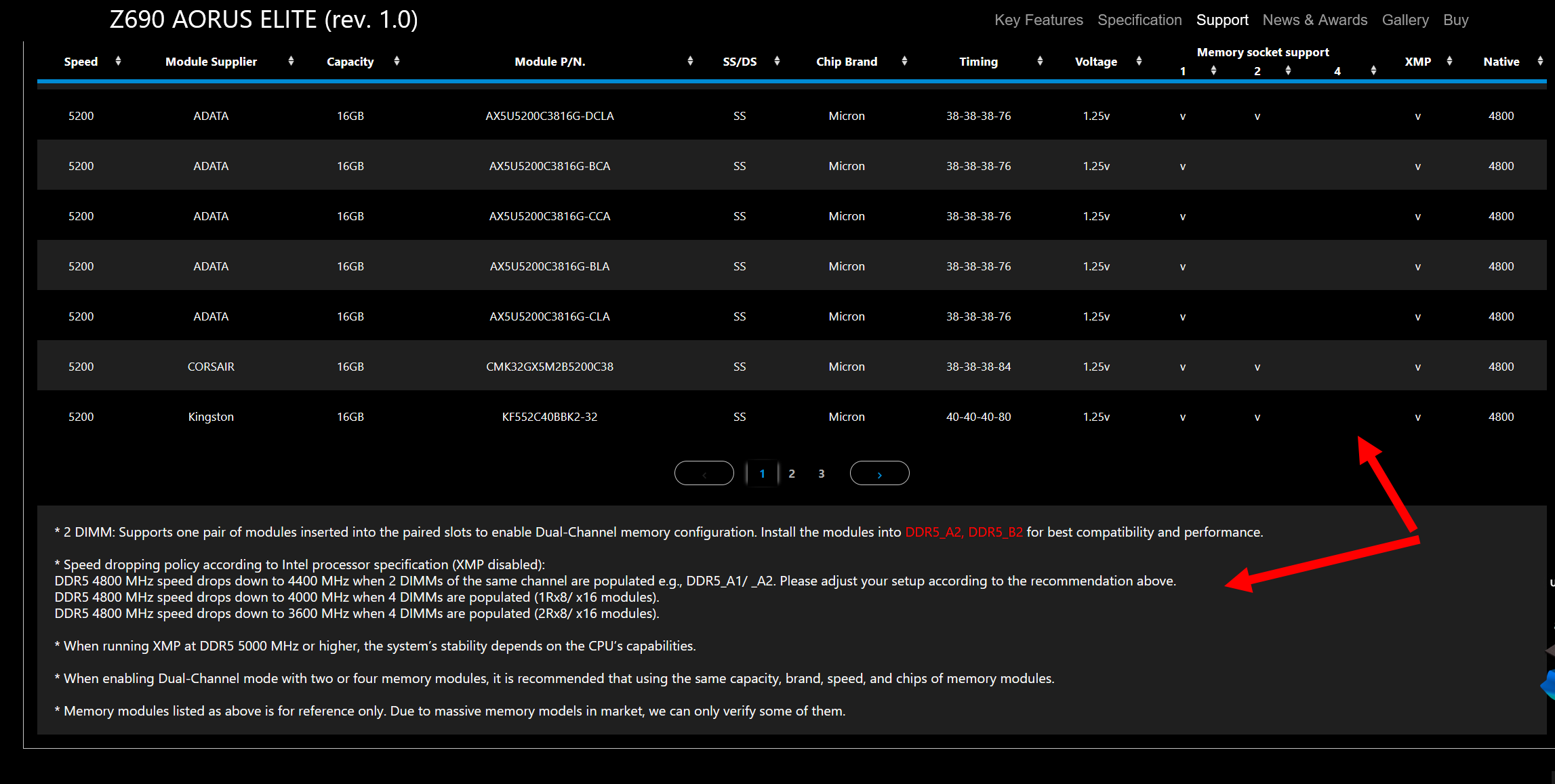The width and height of the screenshot is (1555, 784).
Task: Select Kingston KF552C40BBK2-32 table row
Action: pos(549,417)
